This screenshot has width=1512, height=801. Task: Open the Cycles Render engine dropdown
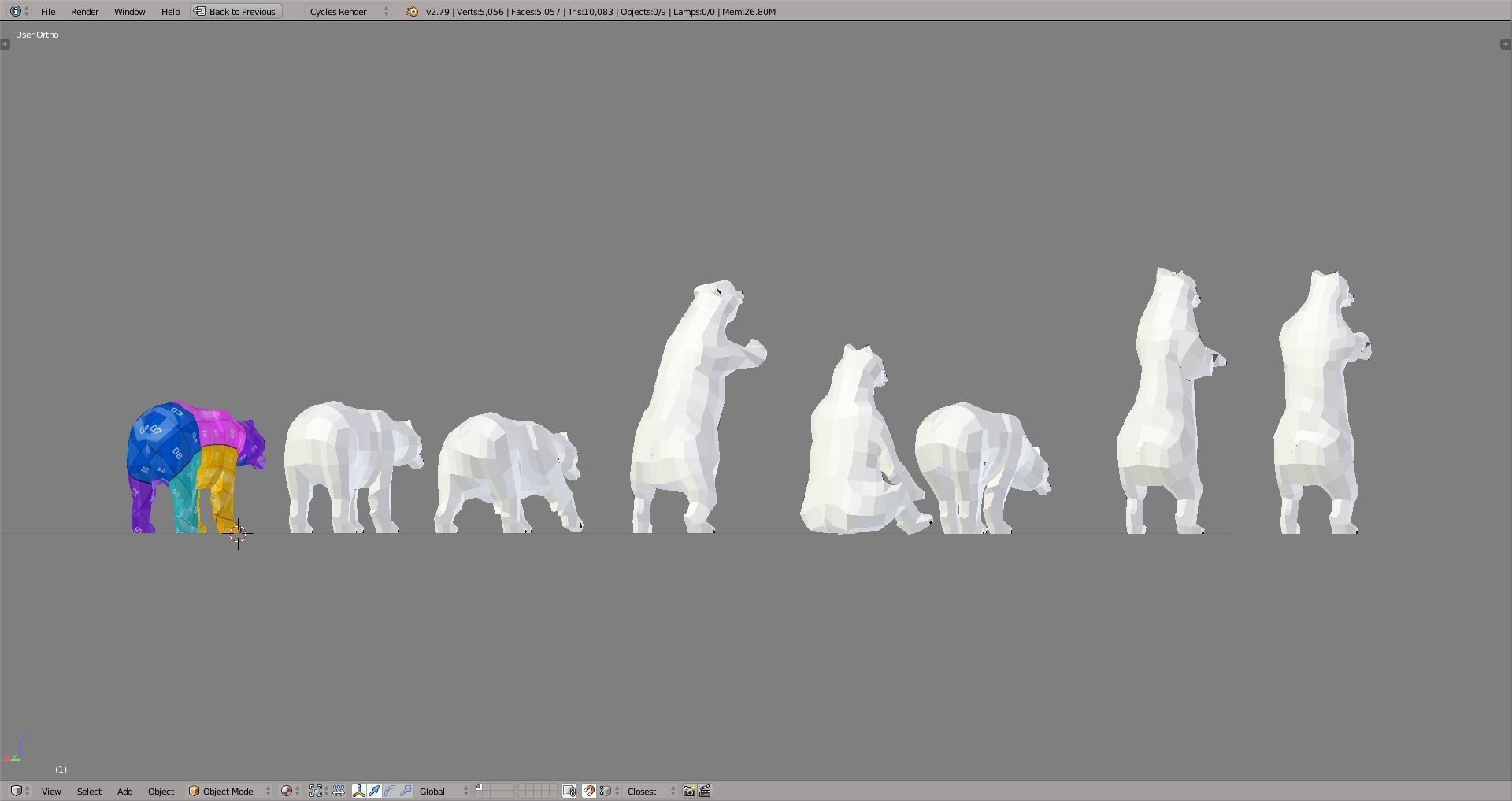349,12
